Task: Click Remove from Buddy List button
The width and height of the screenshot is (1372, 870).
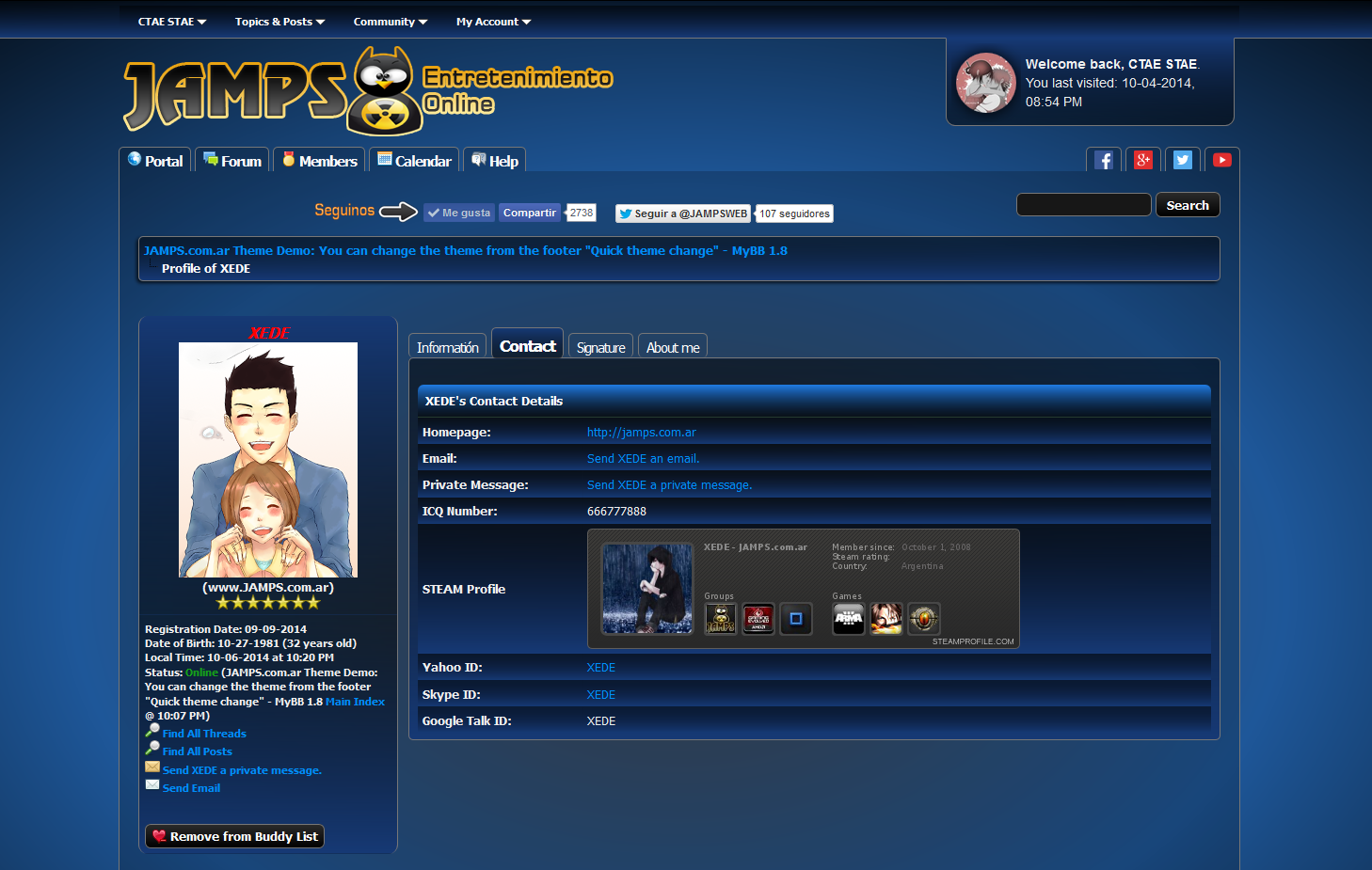Action: point(235,836)
